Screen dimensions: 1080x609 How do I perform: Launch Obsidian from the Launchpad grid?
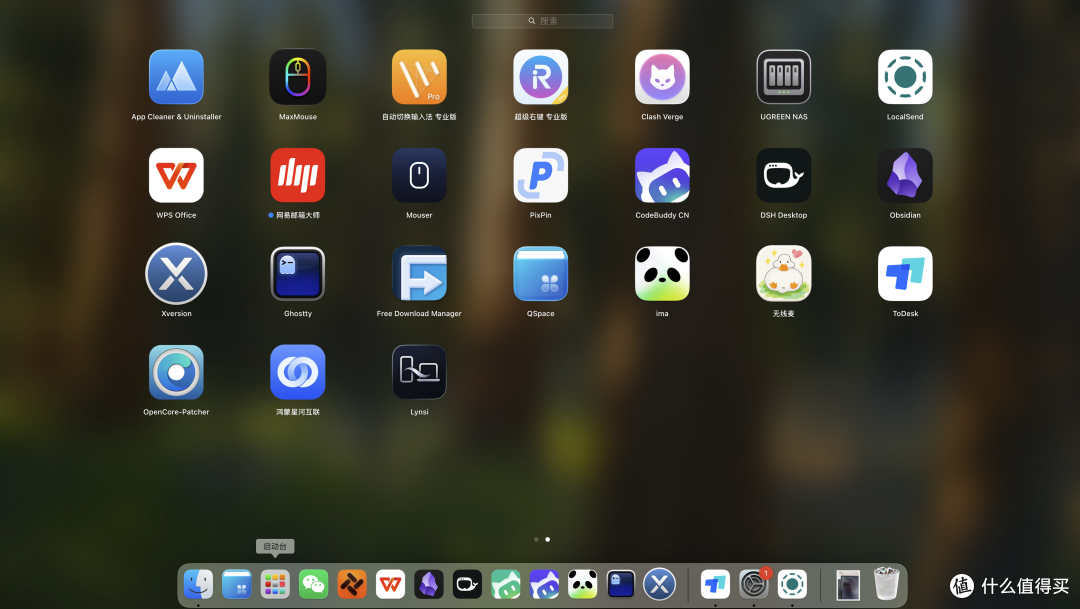(905, 176)
